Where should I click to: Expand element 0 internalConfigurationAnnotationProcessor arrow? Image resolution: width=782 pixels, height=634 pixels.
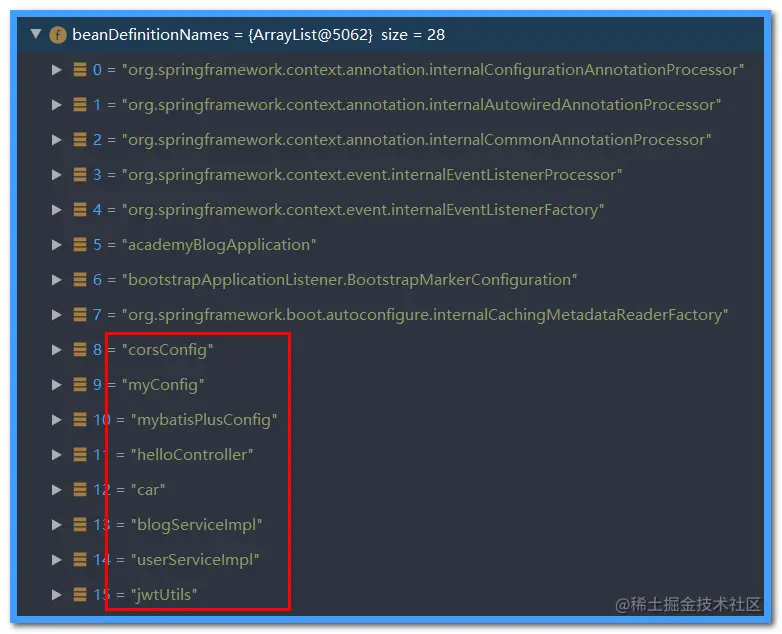57,70
